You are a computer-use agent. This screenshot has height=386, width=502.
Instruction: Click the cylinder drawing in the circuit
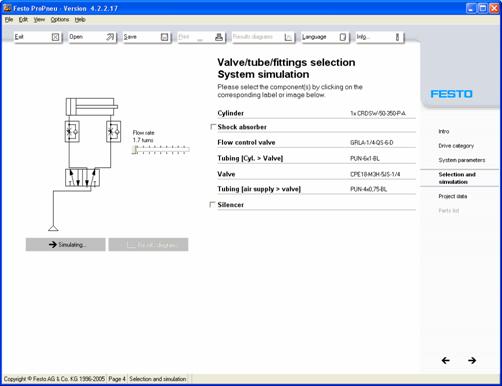(92, 107)
